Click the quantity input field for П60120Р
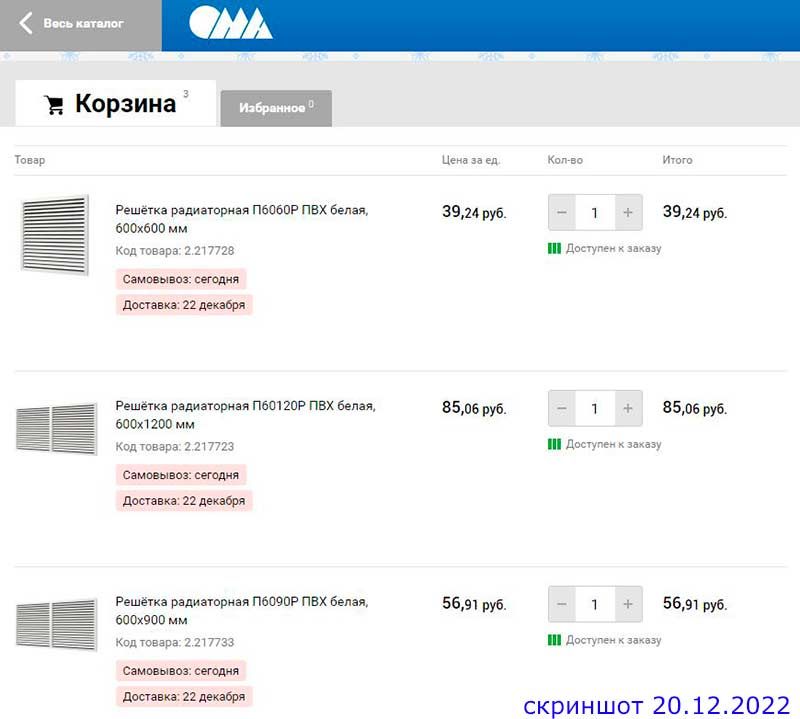The image size is (800, 719). tap(594, 409)
